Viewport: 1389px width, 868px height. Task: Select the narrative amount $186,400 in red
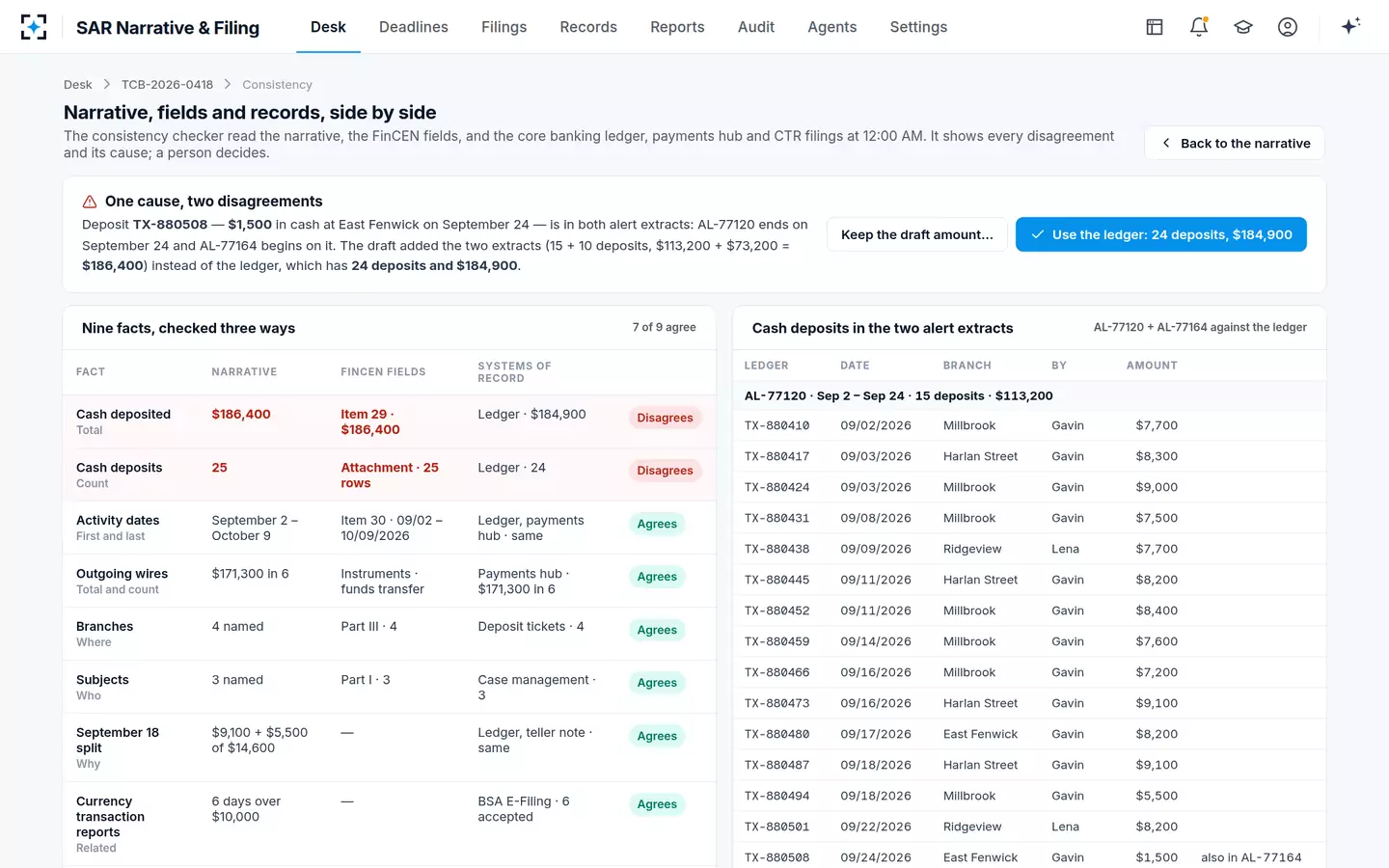click(x=241, y=415)
